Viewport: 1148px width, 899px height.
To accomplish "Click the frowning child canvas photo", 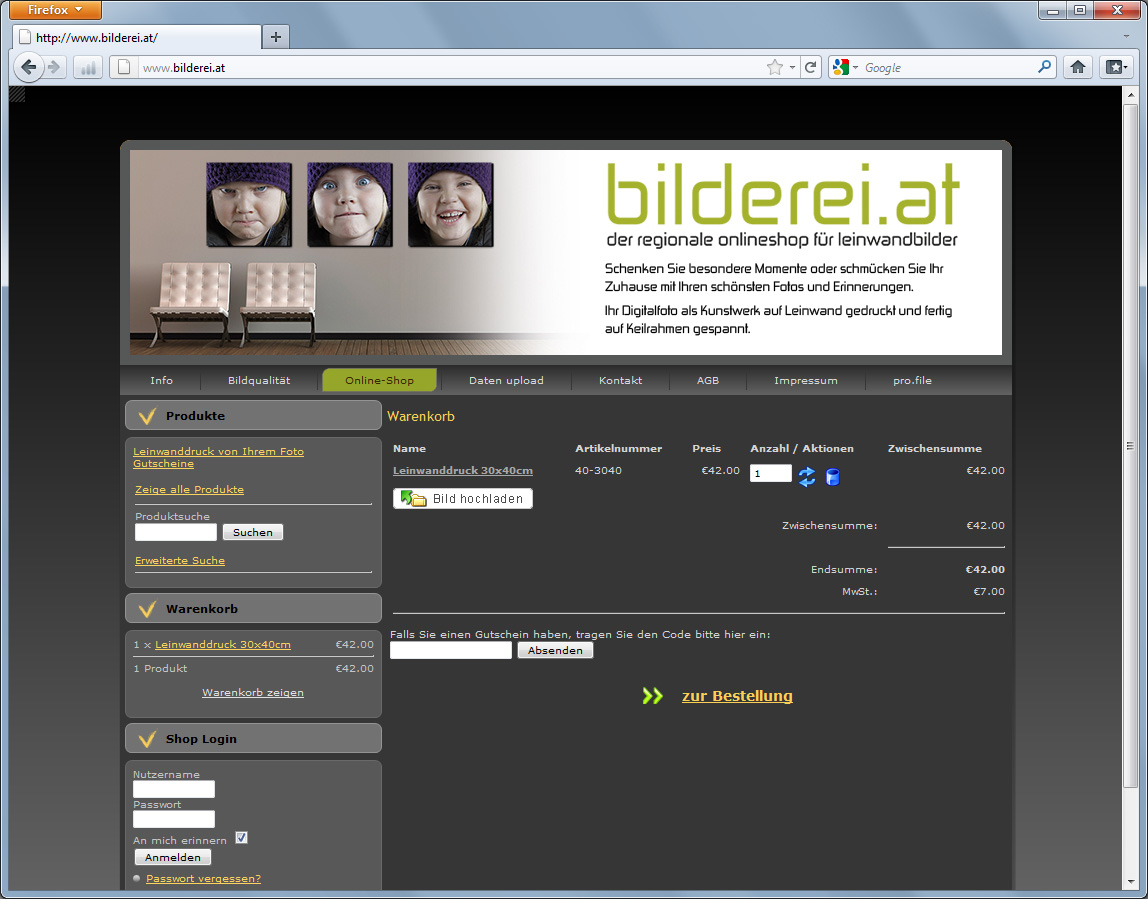I will click(249, 204).
